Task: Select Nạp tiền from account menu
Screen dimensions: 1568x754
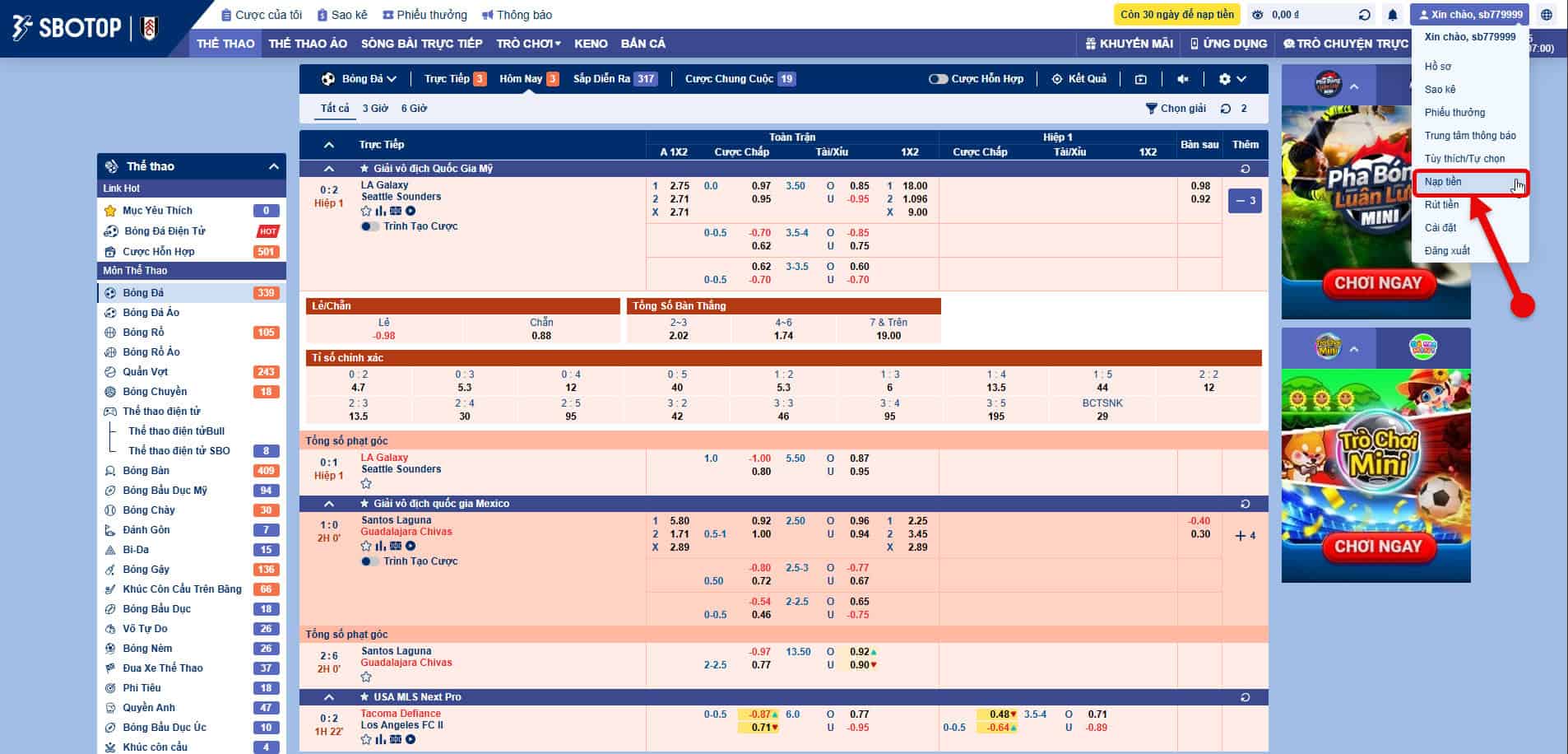Action: (1443, 182)
